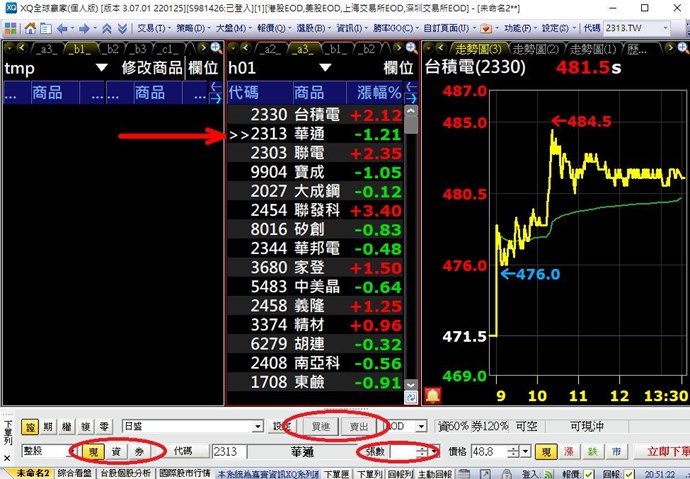Click scroll down arrow of h01 list
Image resolution: width=690 pixels, height=479 pixels.
pos(411,384)
